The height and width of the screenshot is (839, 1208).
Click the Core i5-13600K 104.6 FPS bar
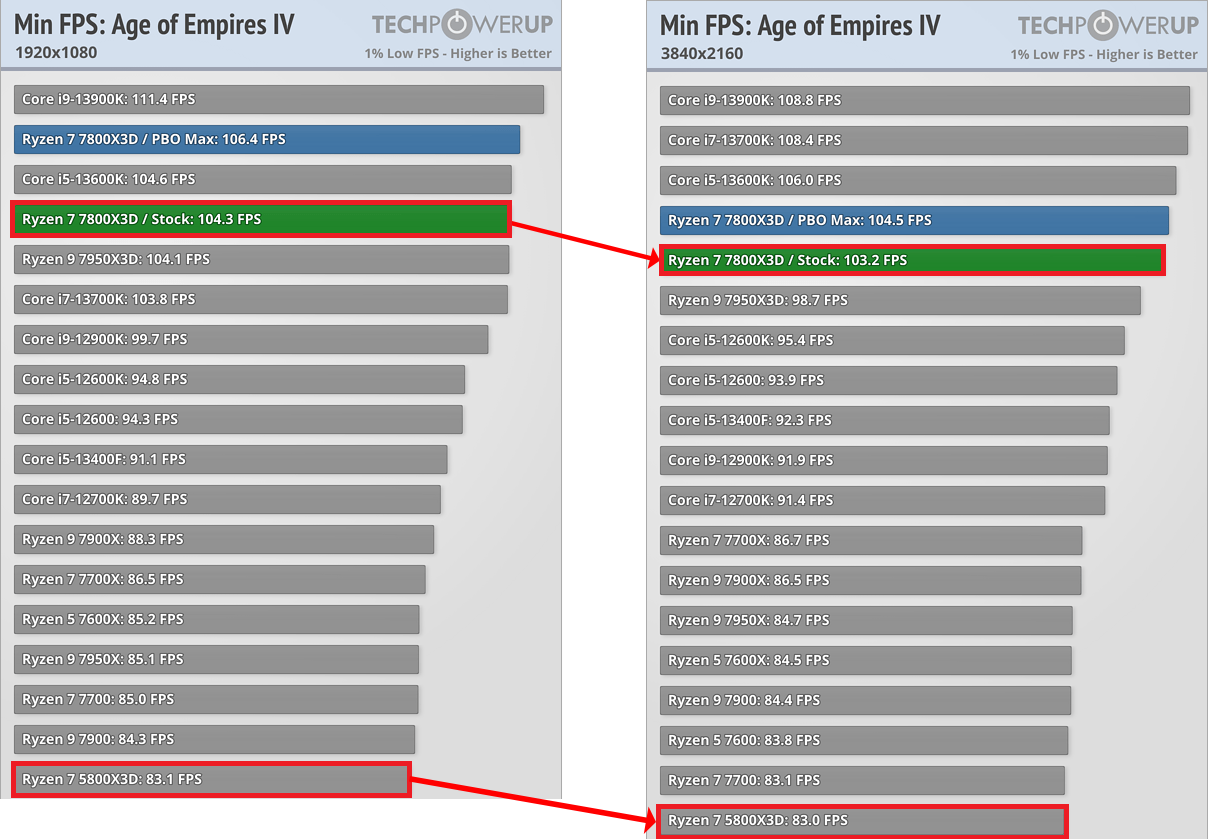click(263, 179)
